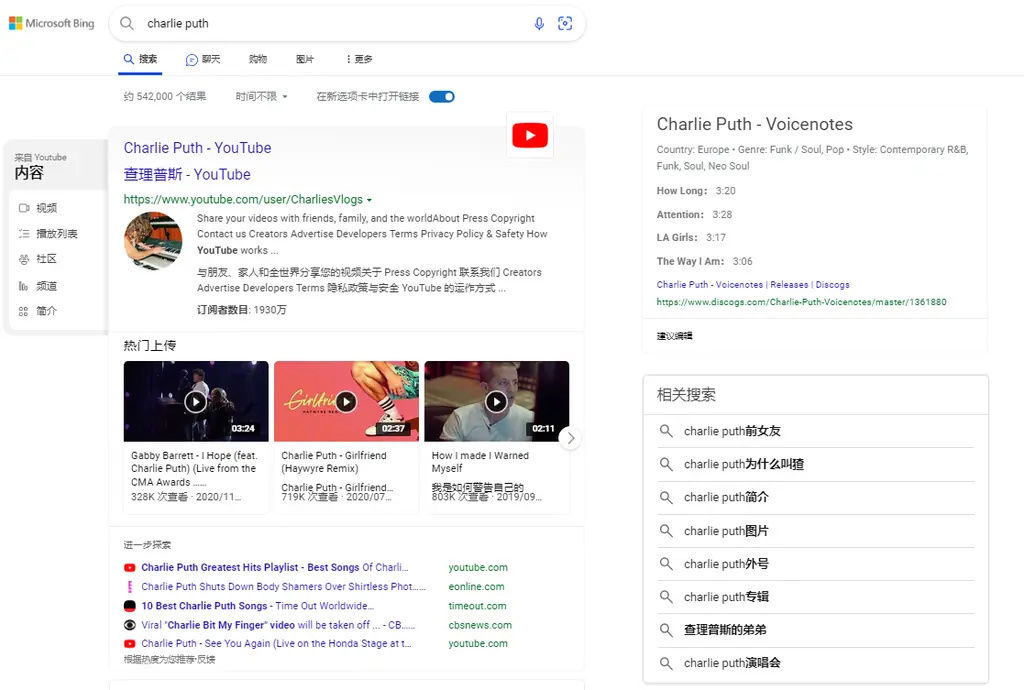Open 10 Best Charlie Puth Songs link
The height and width of the screenshot is (690, 1024).
tap(257, 606)
